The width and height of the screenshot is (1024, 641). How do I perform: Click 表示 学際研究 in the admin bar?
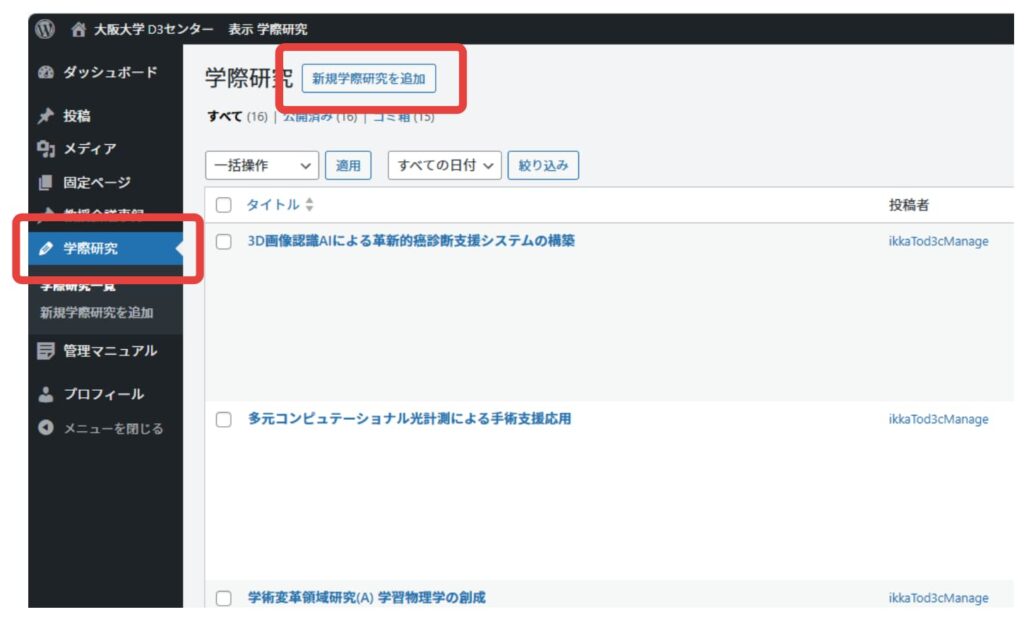pos(268,29)
